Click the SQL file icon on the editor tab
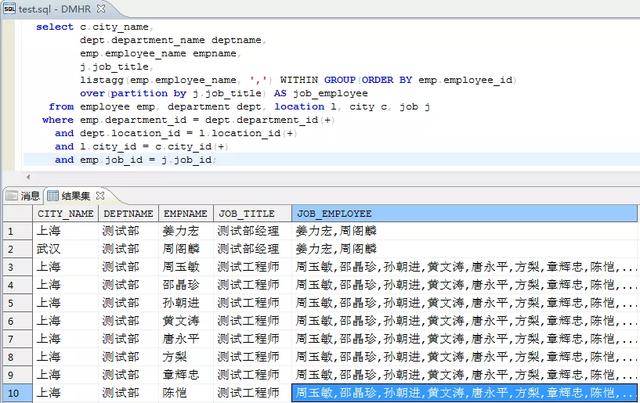Screen dimensions: 640x403 tap(9, 8)
